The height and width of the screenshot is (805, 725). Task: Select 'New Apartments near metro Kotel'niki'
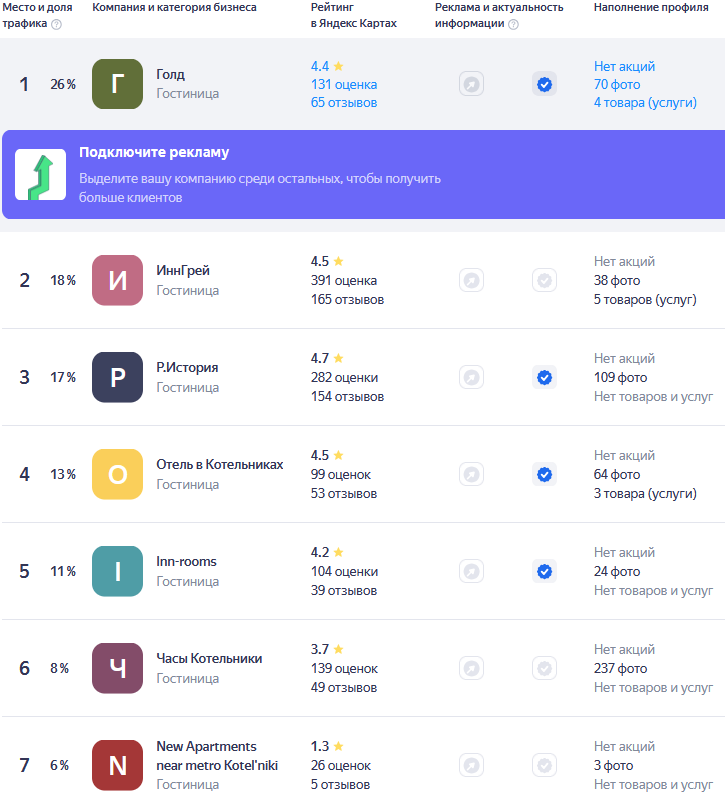coord(217,756)
